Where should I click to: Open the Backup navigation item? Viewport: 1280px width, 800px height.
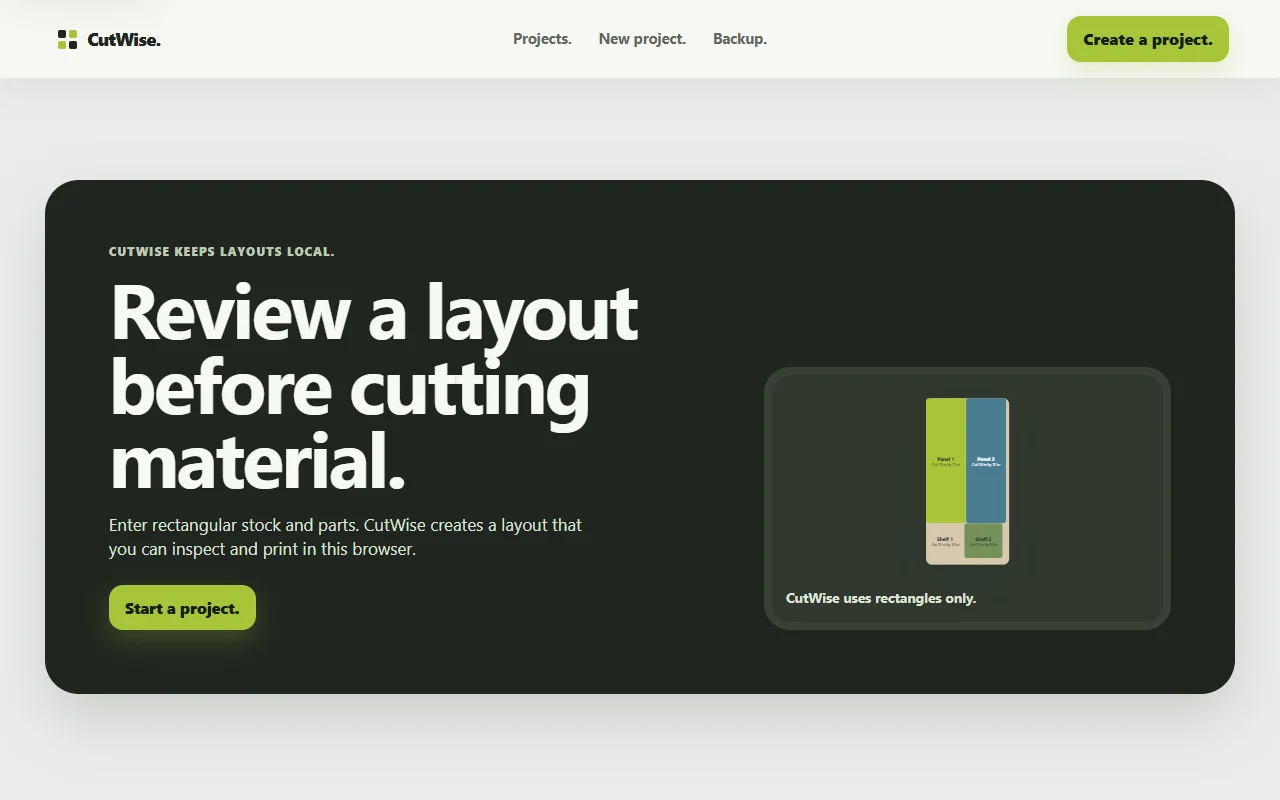740,39
